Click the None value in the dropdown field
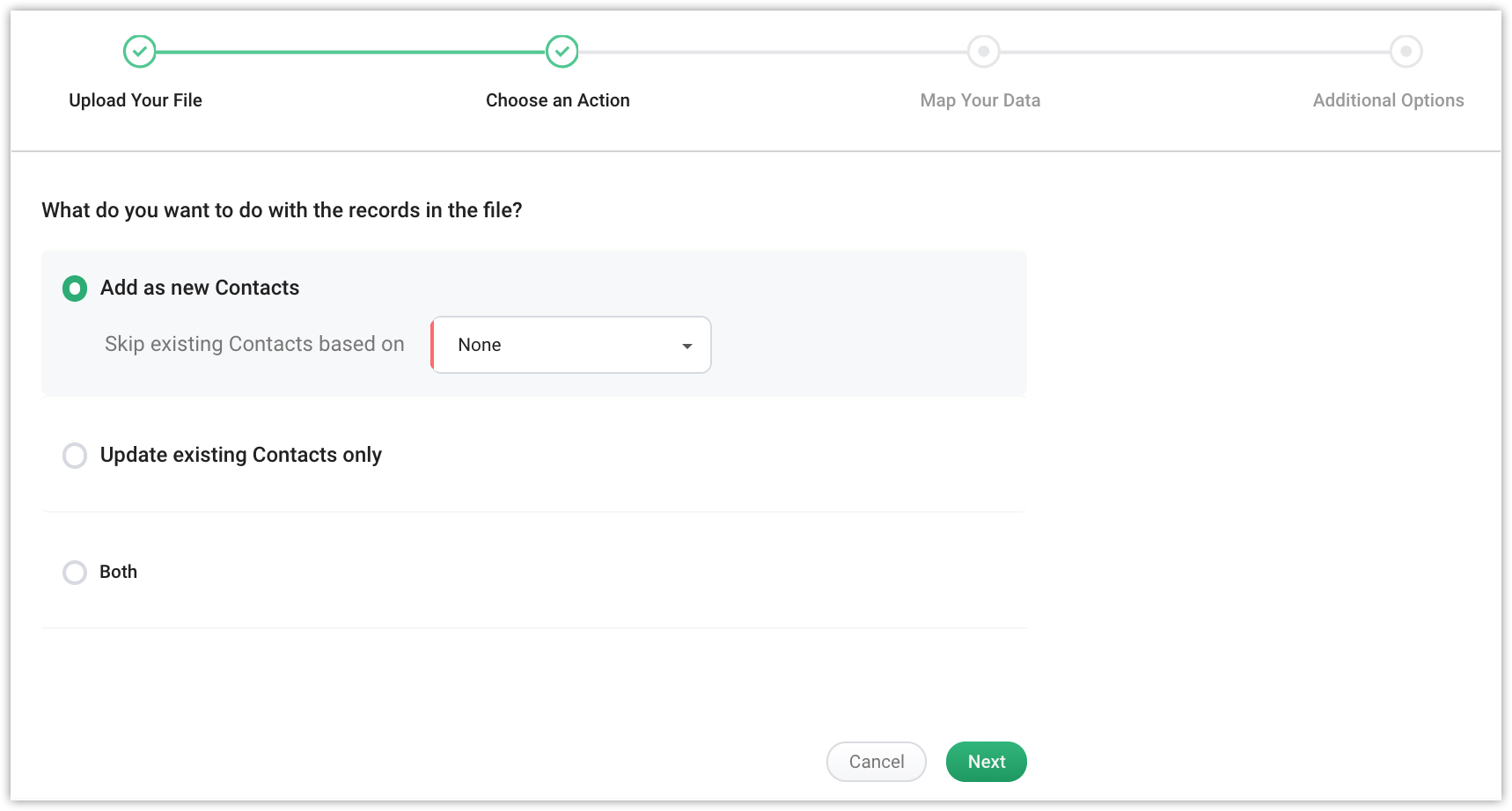Image resolution: width=1512 pixels, height=811 pixels. [x=480, y=345]
